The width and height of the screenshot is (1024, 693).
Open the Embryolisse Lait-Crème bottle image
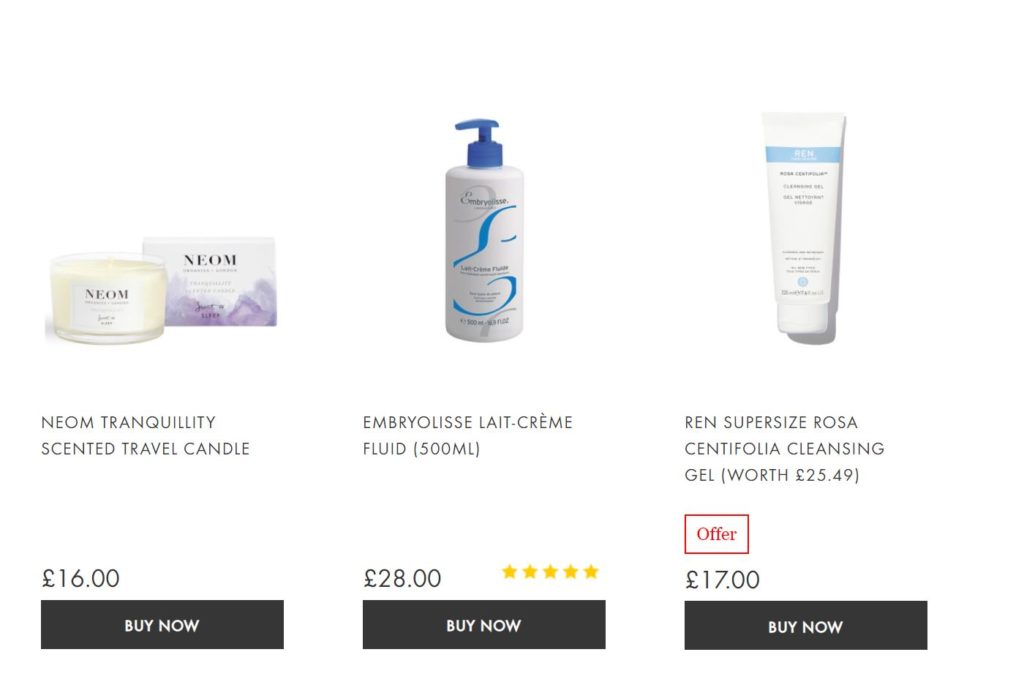484,230
